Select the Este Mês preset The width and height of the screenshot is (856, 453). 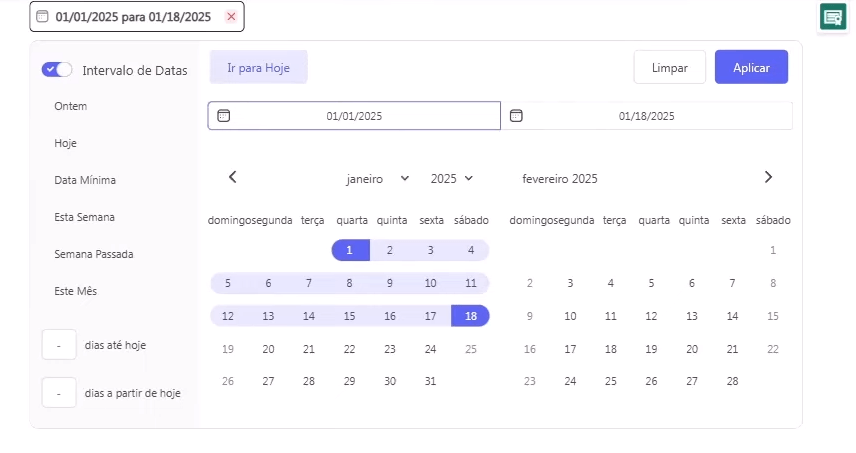pyautogui.click(x=76, y=291)
